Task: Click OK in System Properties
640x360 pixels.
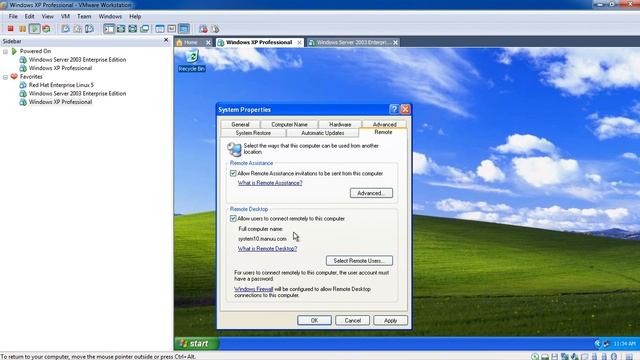Action: point(314,320)
